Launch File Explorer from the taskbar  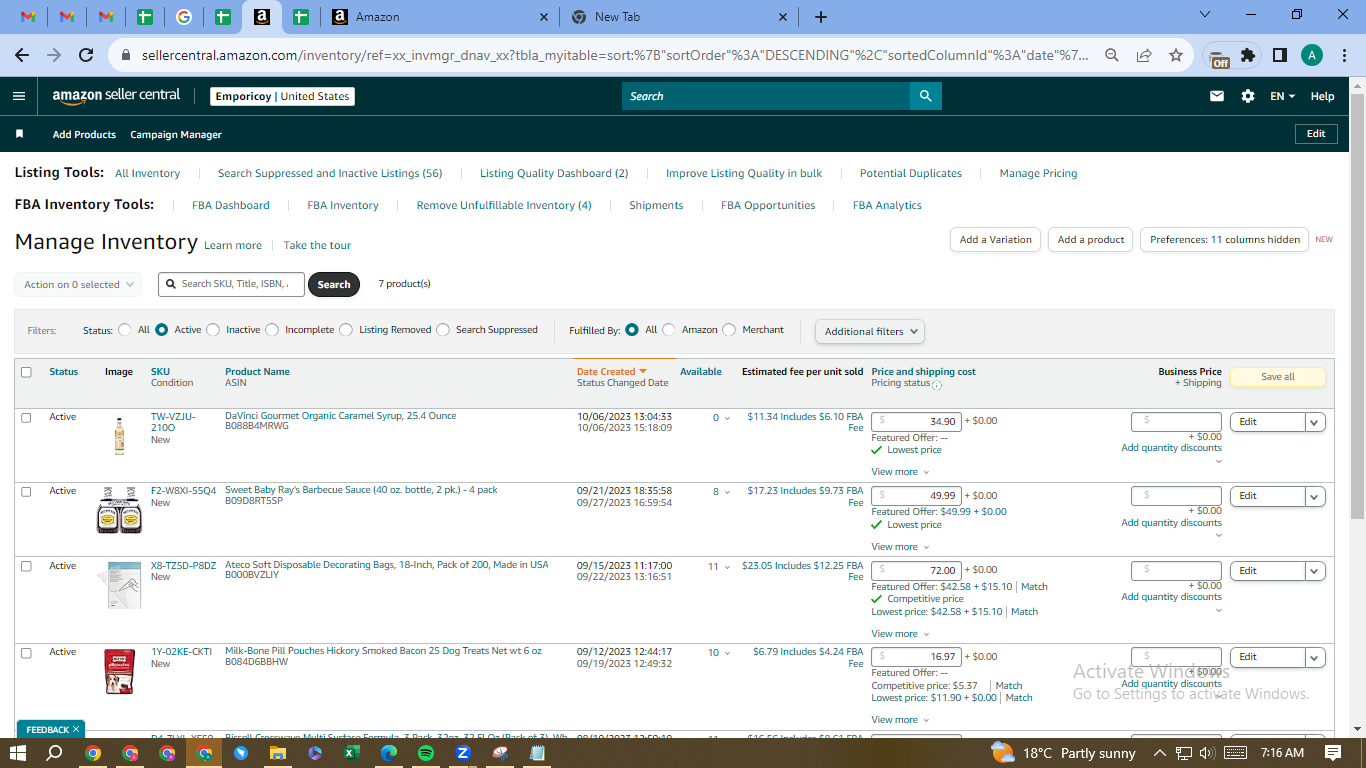277,752
